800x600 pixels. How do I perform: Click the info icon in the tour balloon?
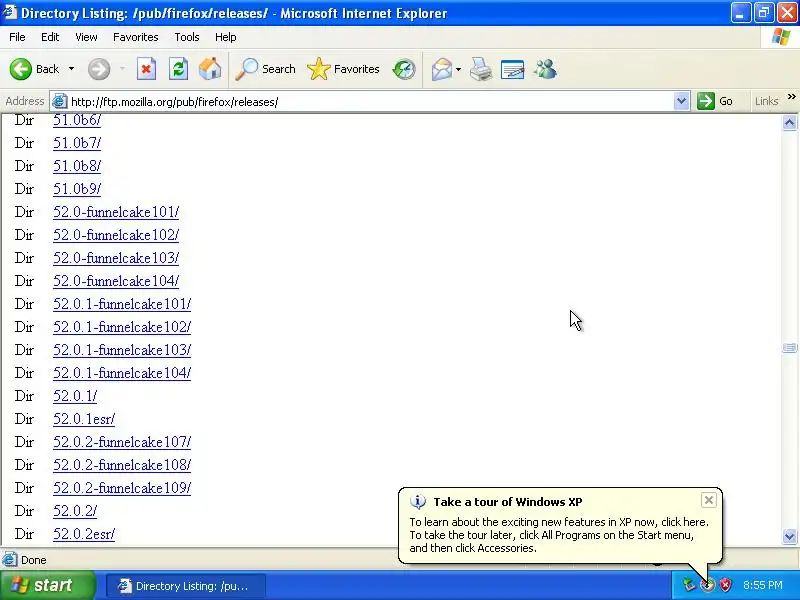click(x=418, y=502)
